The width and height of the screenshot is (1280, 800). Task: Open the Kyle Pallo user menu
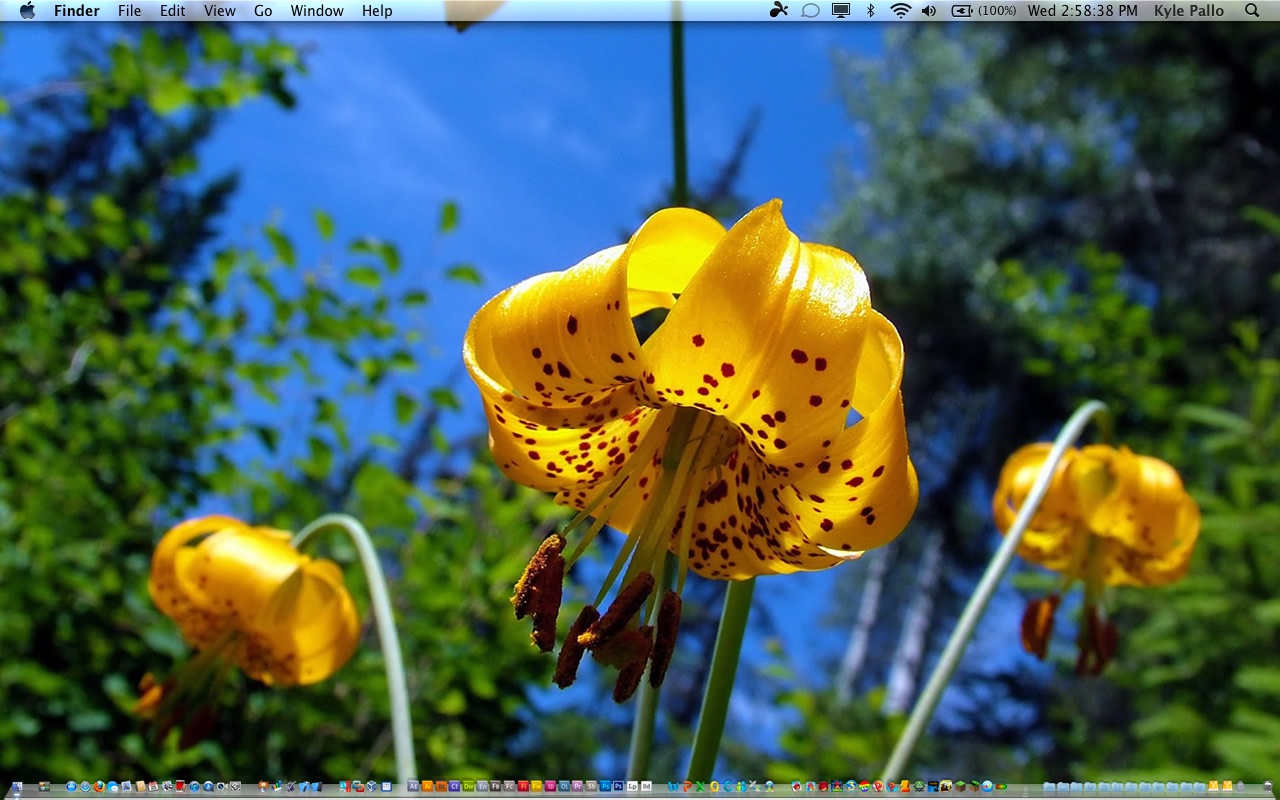click(1189, 10)
